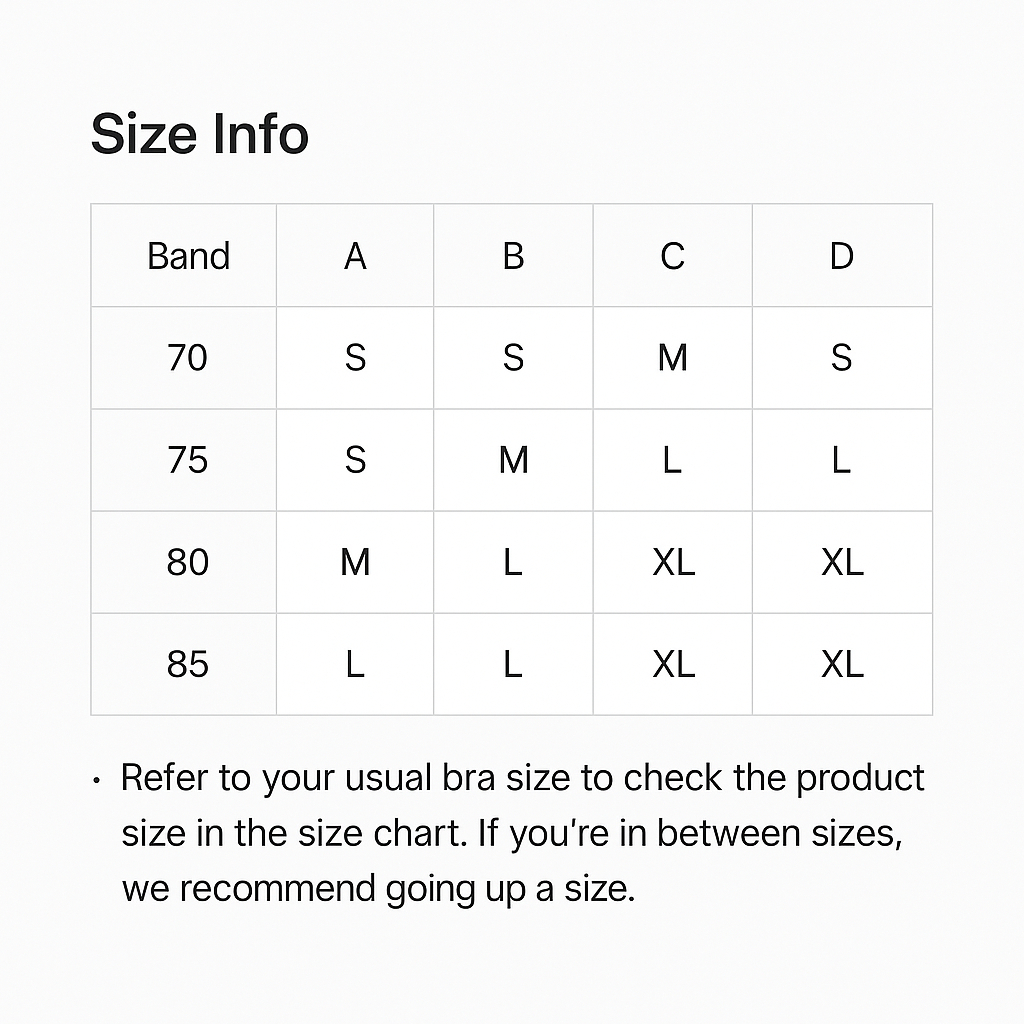The height and width of the screenshot is (1024, 1024).
Task: Select the band 70 row label
Action: [188, 358]
